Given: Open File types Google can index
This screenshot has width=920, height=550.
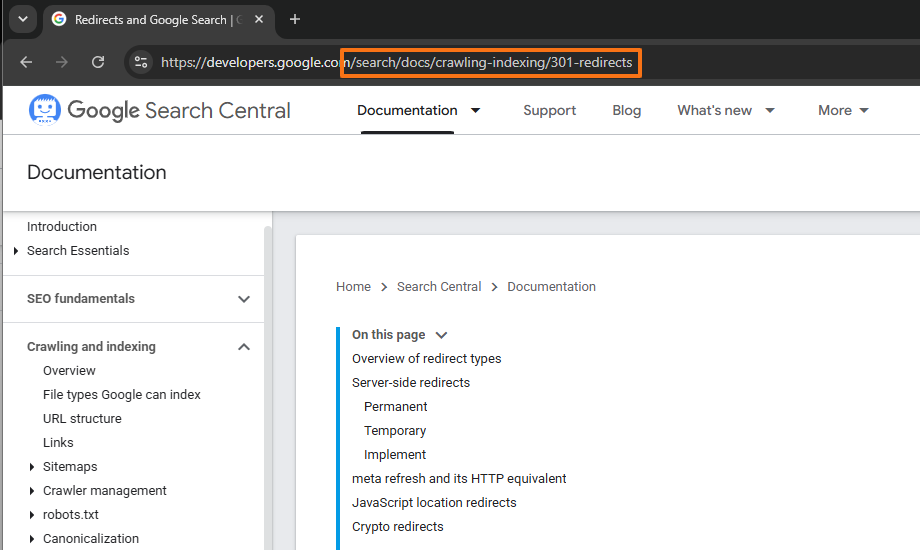Looking at the screenshot, I should [121, 395].
